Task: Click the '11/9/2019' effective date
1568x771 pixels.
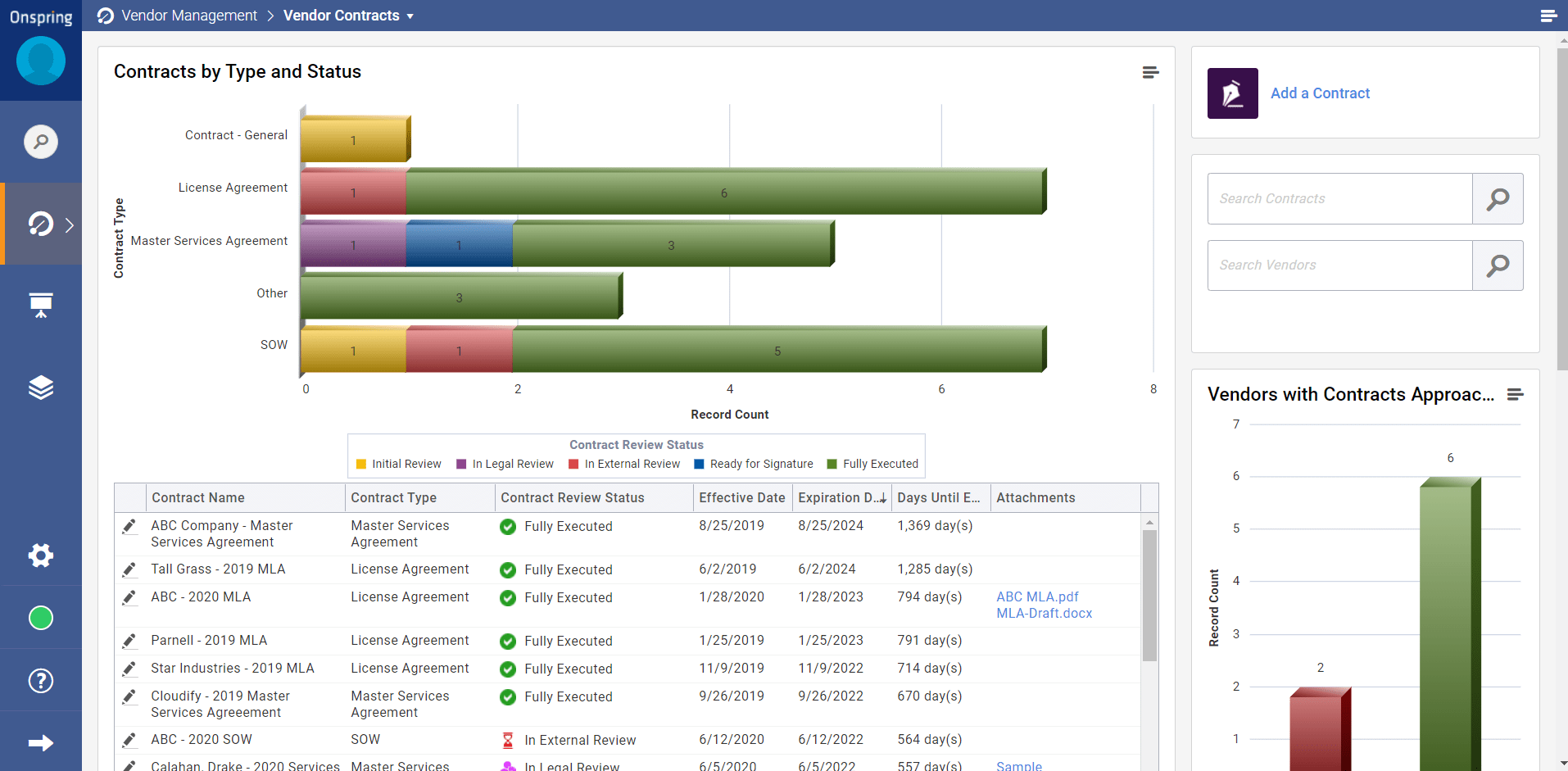Action: click(x=732, y=669)
